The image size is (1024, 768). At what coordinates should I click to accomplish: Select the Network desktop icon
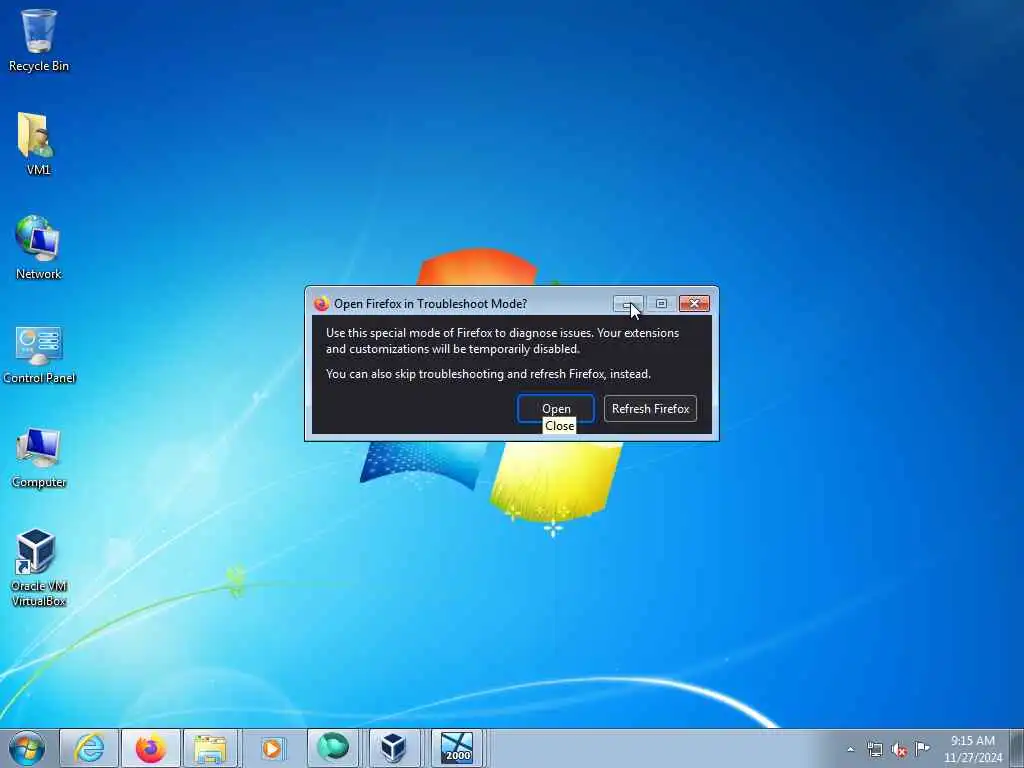38,248
